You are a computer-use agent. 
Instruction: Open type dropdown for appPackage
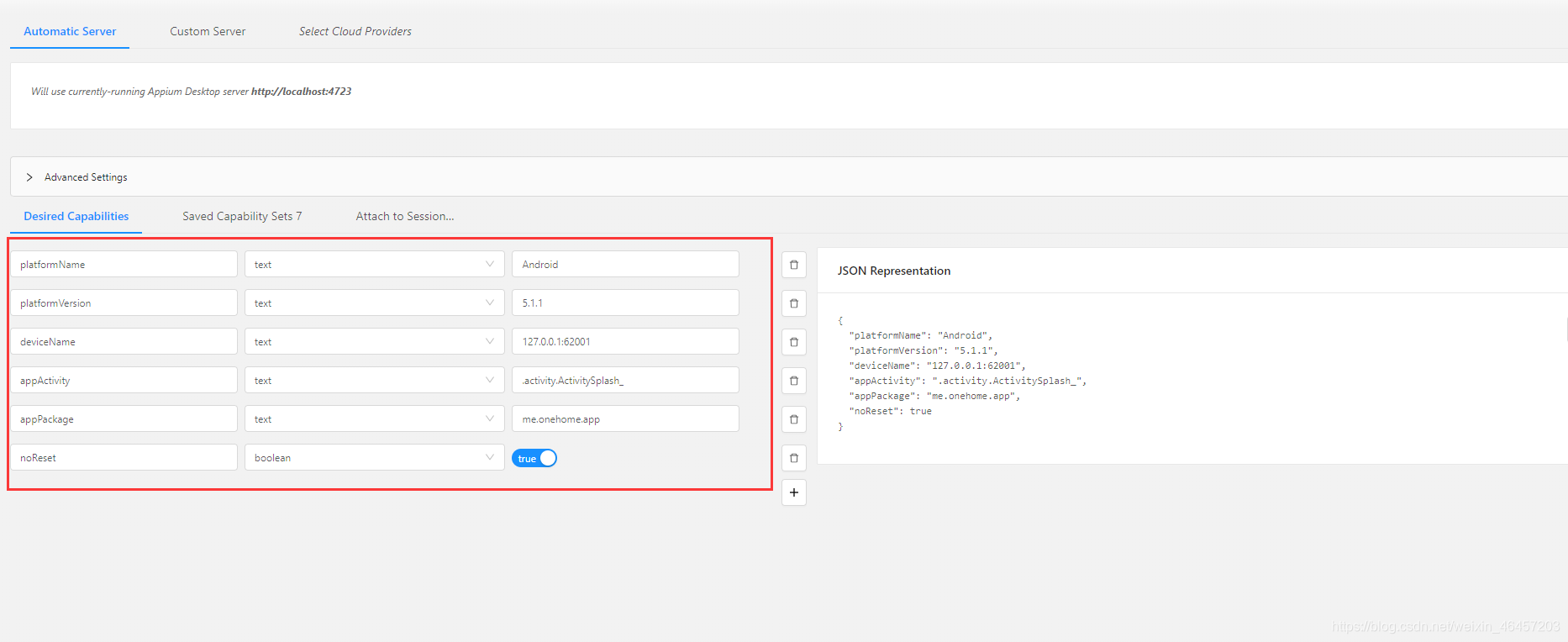[x=375, y=418]
